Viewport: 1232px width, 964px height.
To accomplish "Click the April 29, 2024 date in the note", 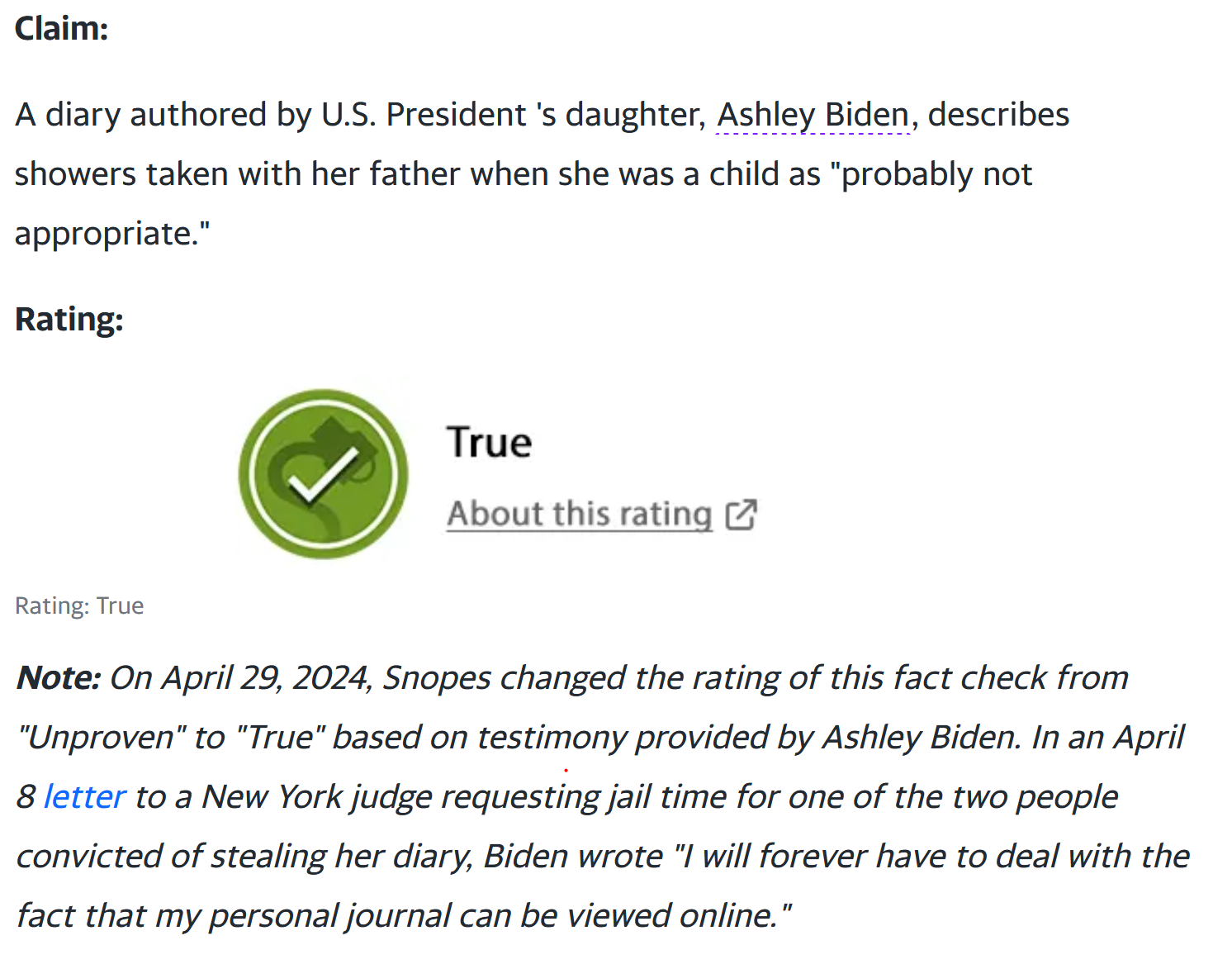I will (x=265, y=678).
